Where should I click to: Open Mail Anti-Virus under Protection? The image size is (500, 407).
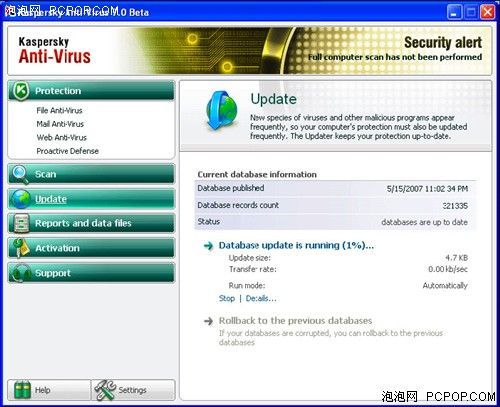60,124
